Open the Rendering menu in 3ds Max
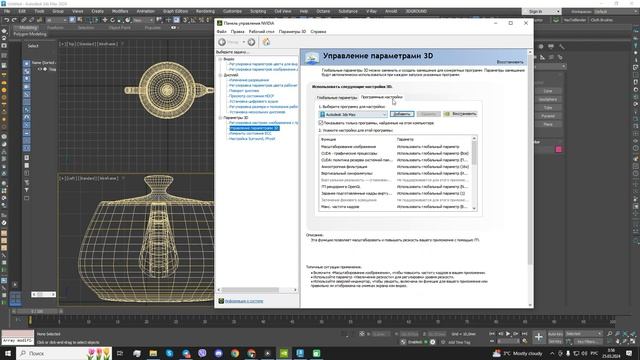The width and height of the screenshot is (640, 360). 205,11
